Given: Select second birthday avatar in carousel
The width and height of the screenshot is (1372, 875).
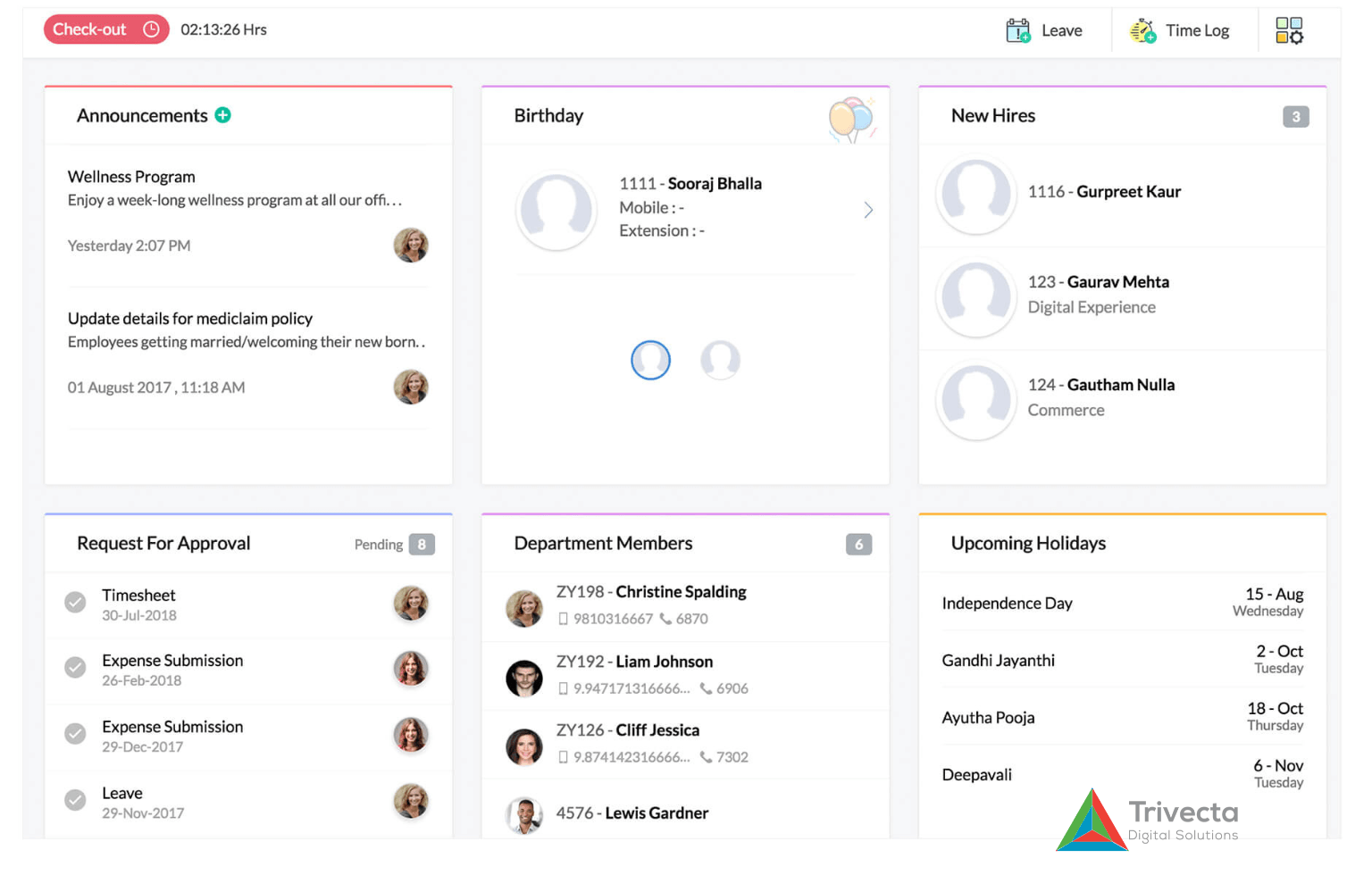Looking at the screenshot, I should click(720, 360).
